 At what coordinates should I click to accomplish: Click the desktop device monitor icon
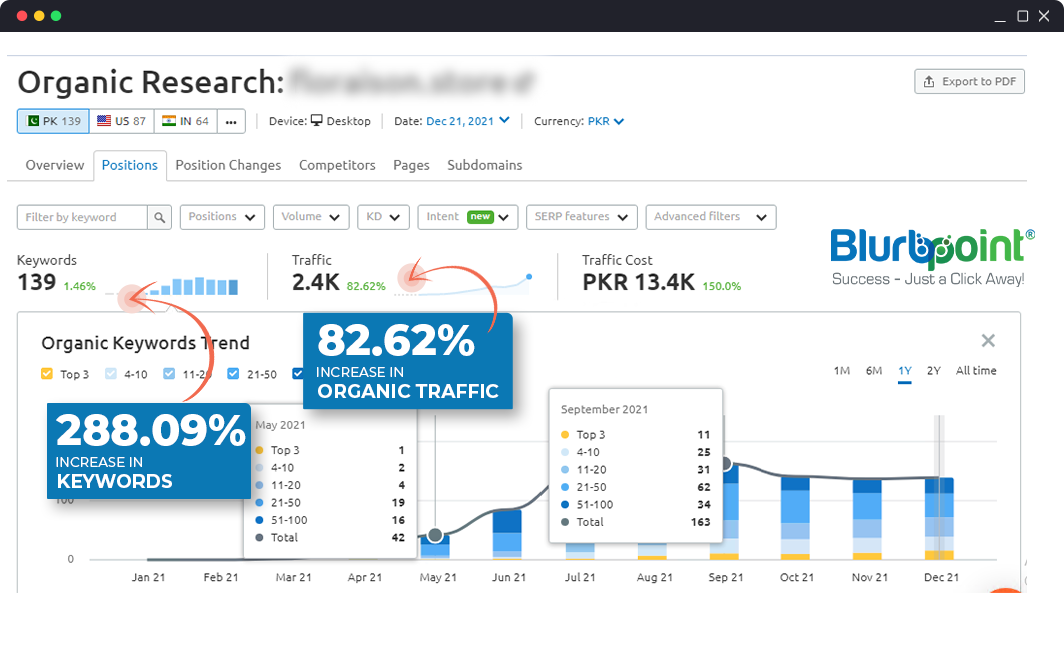[317, 121]
